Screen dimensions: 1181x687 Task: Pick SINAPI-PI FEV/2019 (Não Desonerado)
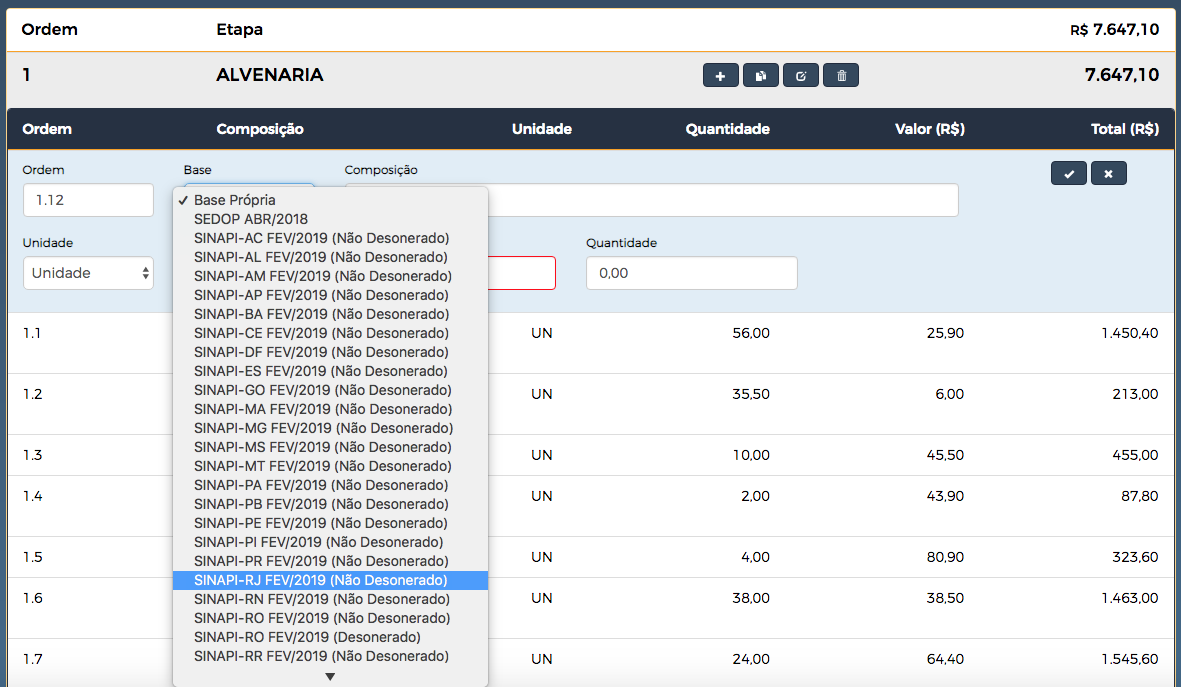coord(331,542)
